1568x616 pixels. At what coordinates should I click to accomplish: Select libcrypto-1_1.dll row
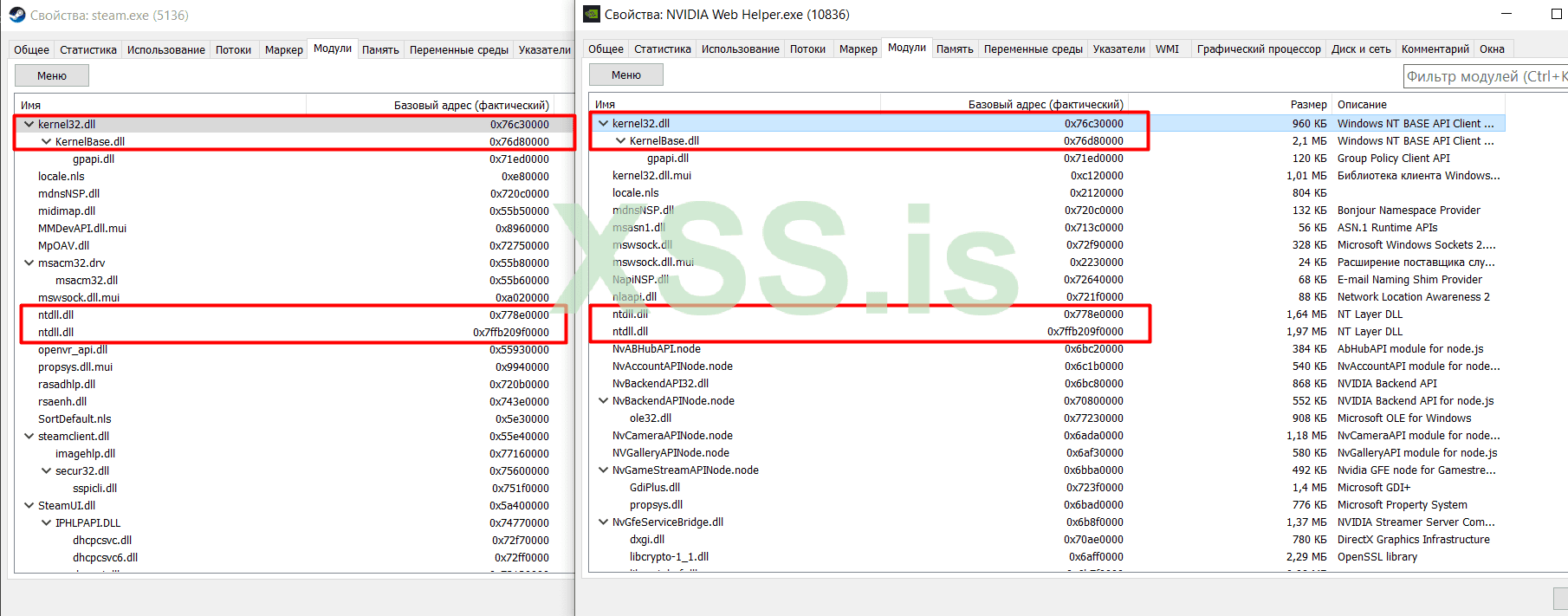pyautogui.click(x=1046, y=556)
